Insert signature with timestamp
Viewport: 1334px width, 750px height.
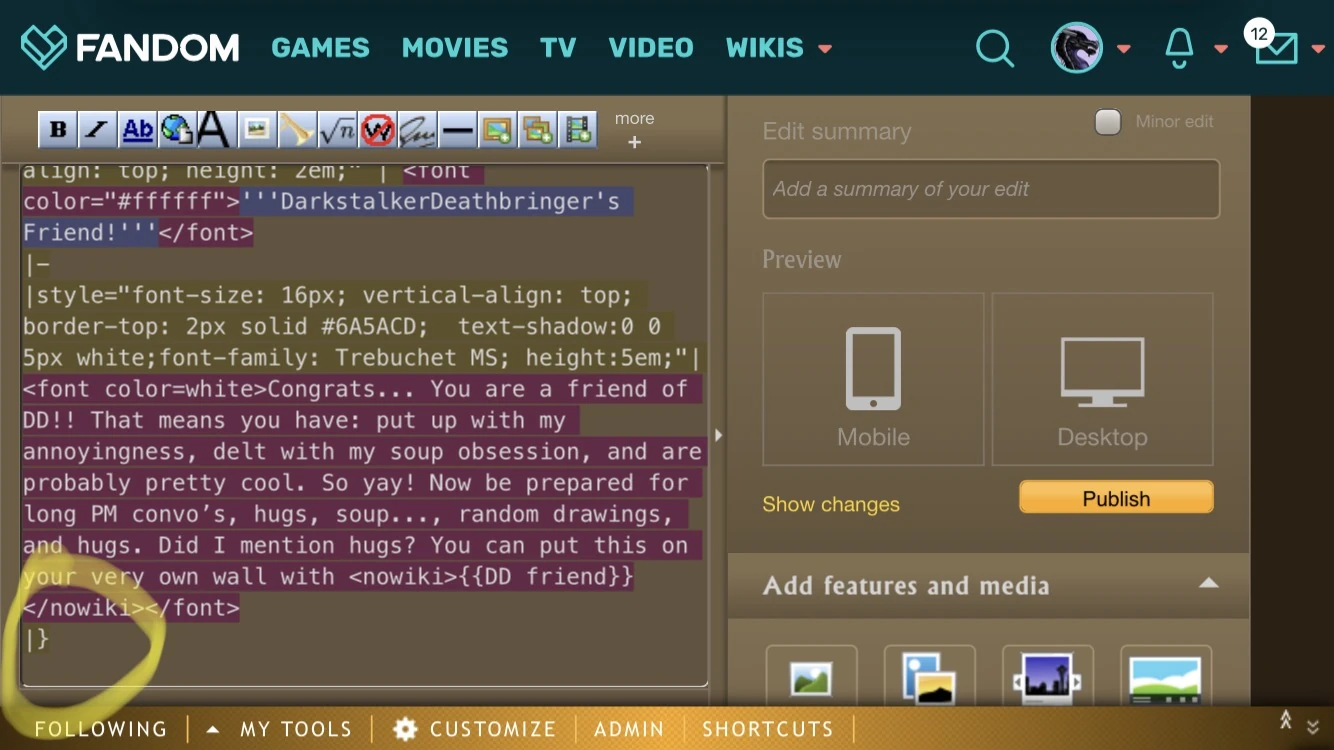(417, 129)
